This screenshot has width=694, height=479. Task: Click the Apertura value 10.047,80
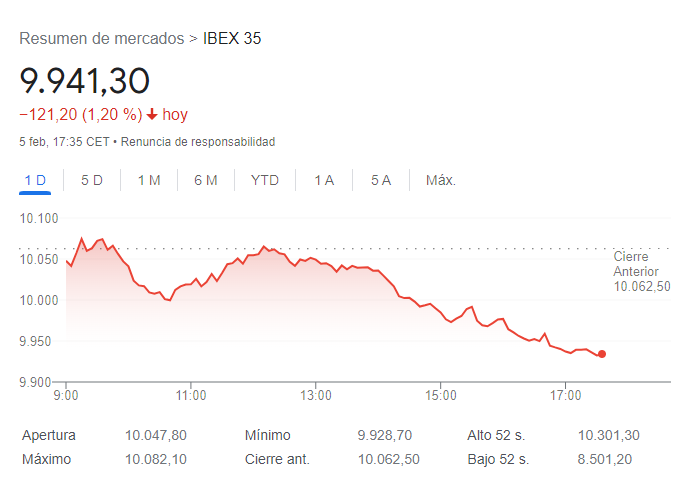(x=156, y=435)
